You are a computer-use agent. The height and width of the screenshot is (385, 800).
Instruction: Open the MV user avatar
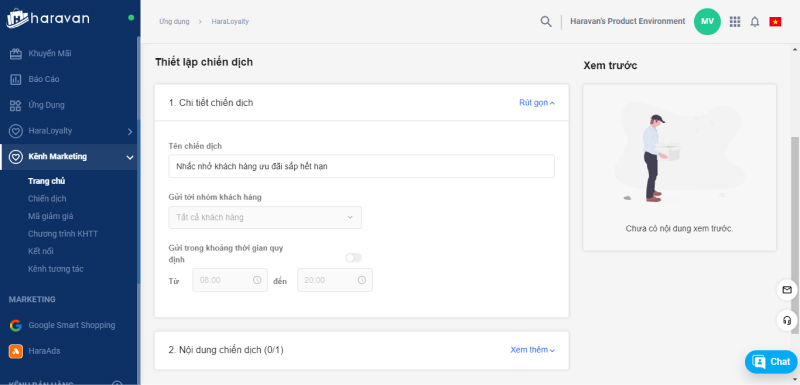[x=707, y=21]
